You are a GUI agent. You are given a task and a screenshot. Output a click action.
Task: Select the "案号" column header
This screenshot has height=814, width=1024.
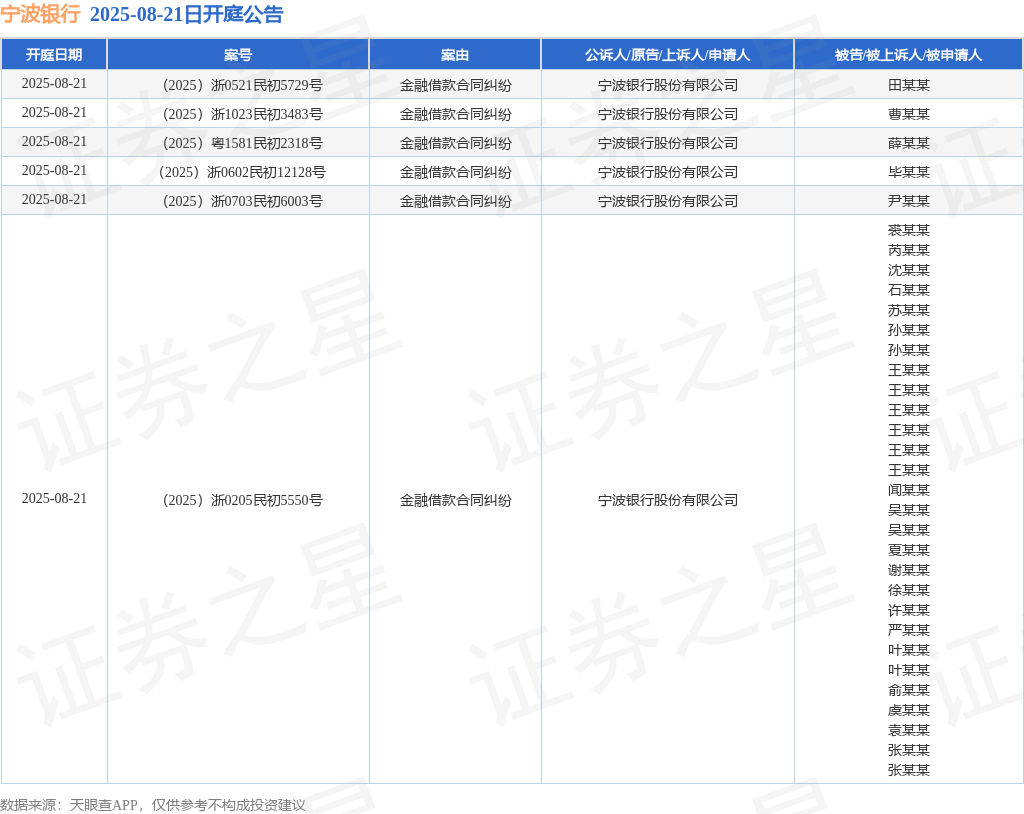(x=238, y=55)
